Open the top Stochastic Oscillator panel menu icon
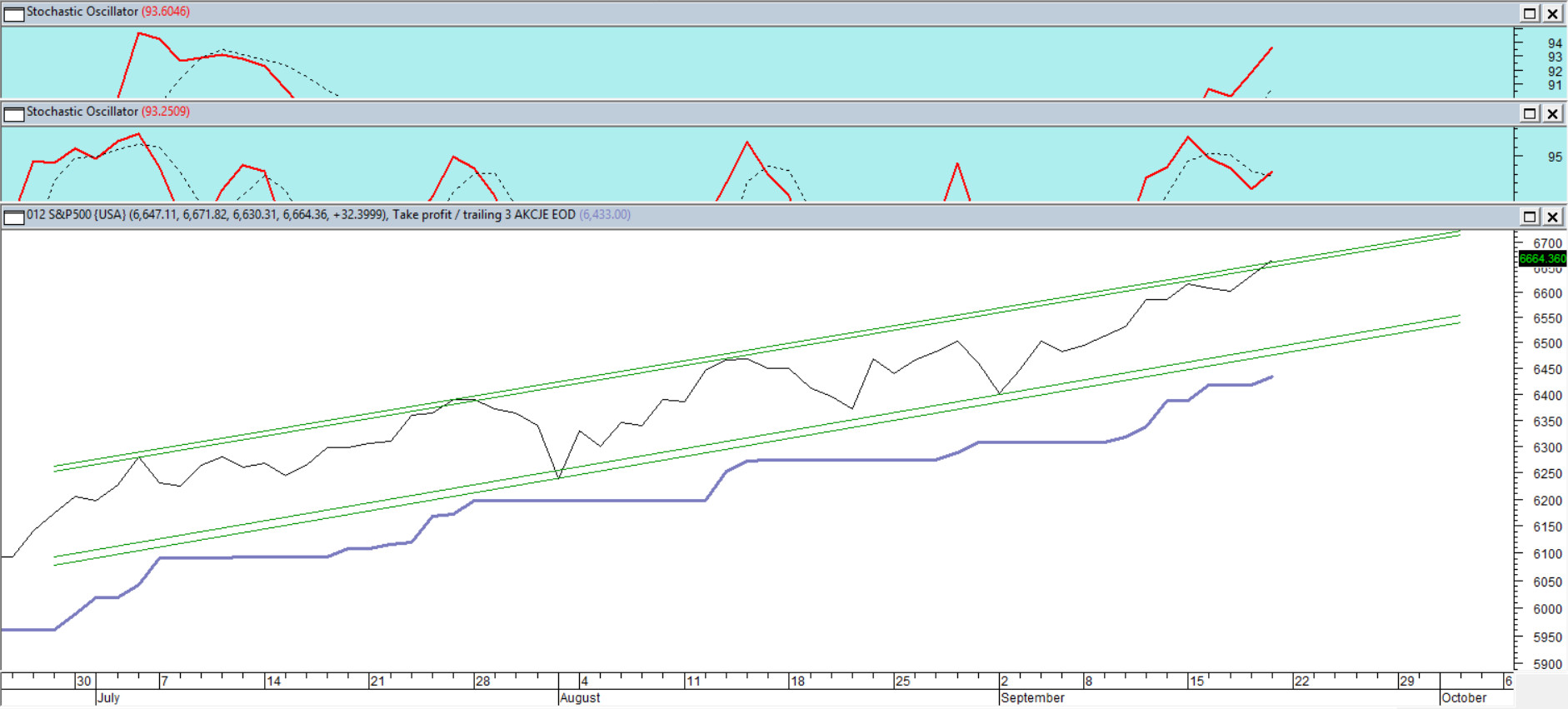1568x709 pixels. (14, 13)
